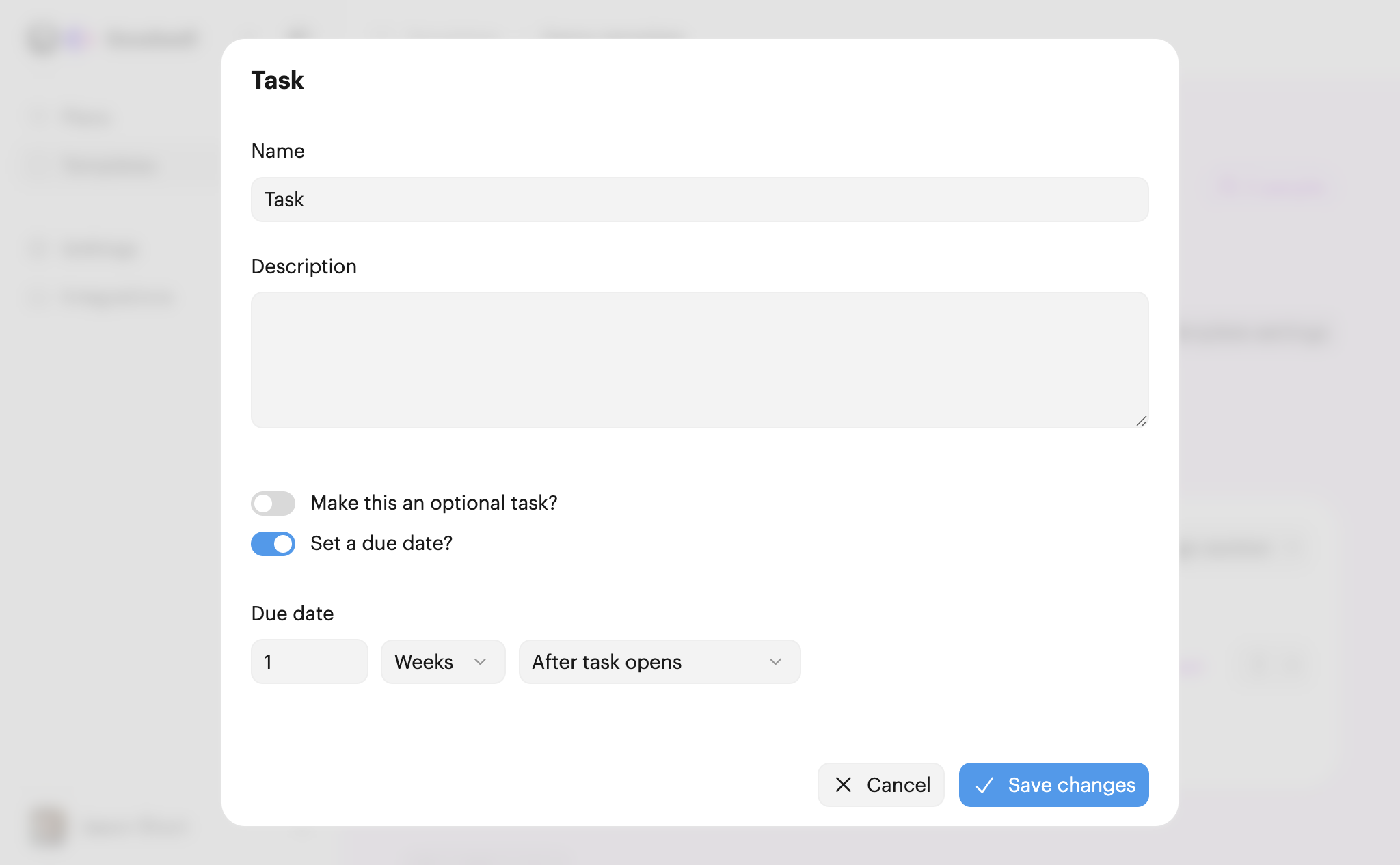This screenshot has height=865, width=1400.
Task: Focus the Name field containing Task
Action: pos(699,200)
